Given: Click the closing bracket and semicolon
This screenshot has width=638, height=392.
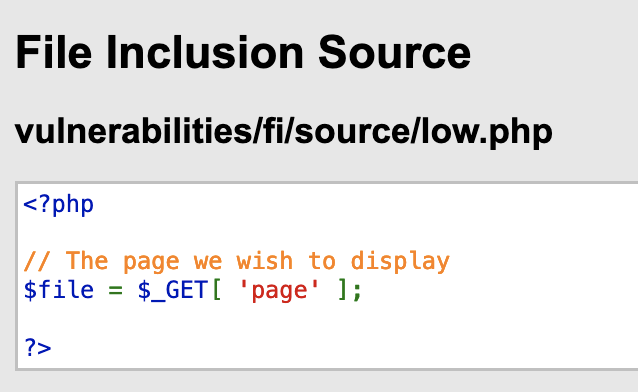Looking at the screenshot, I should click(x=350, y=290).
